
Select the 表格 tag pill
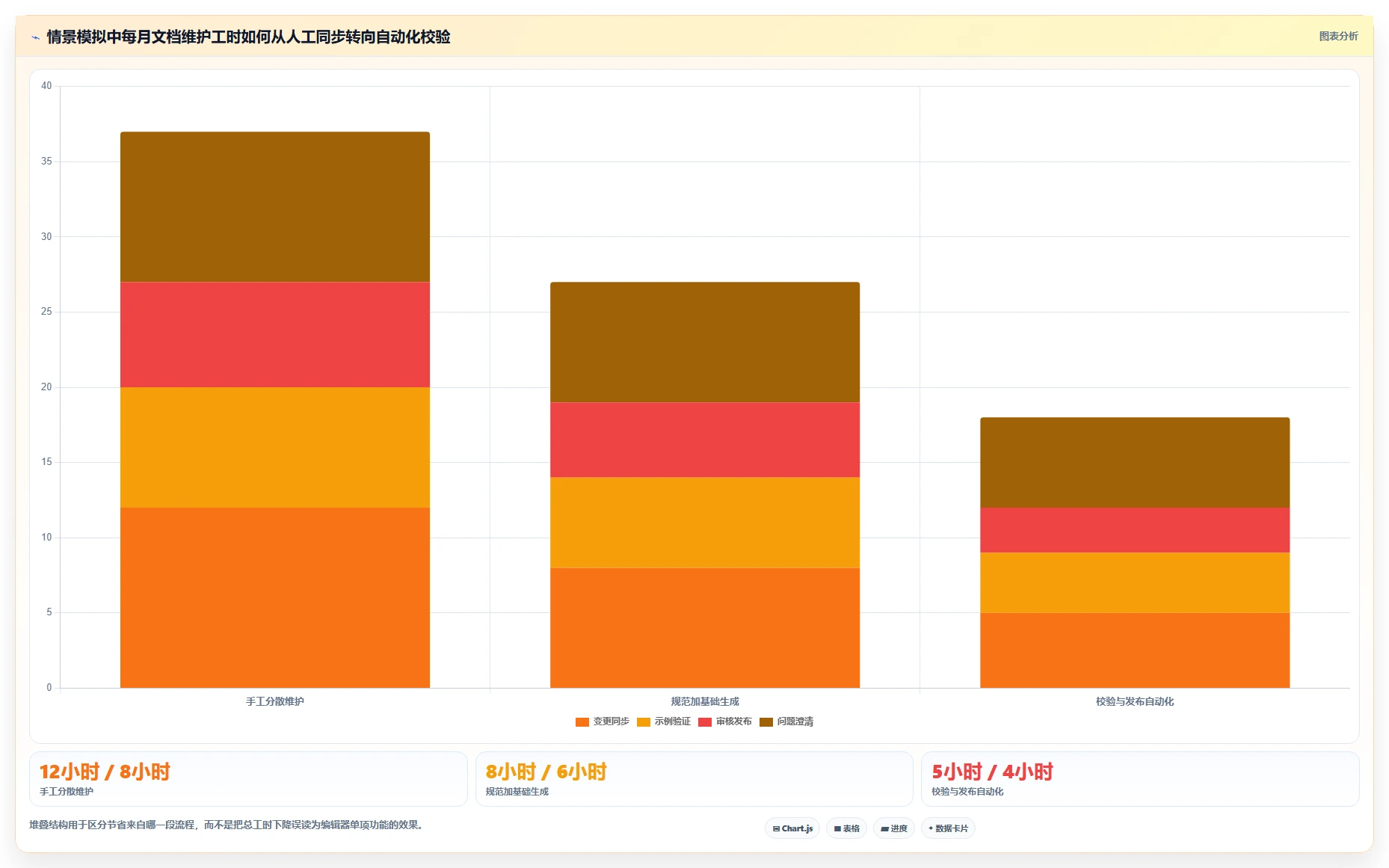coord(846,828)
